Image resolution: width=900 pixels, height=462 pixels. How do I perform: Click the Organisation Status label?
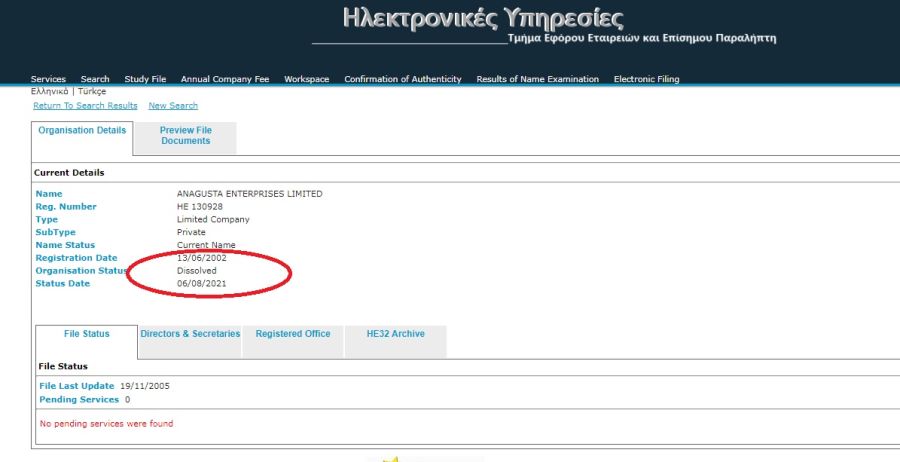[81, 270]
